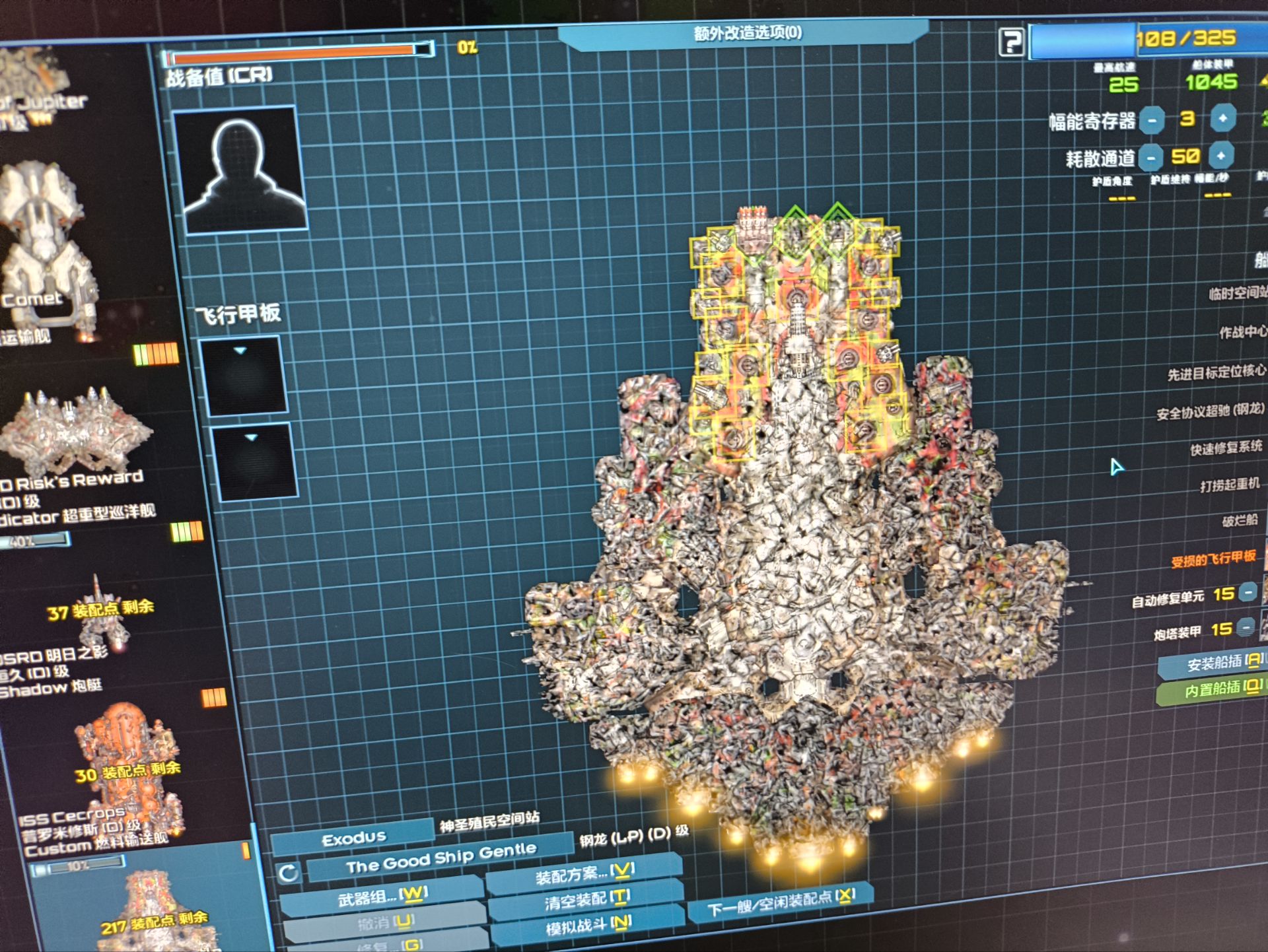Click the officer portrait silhouette
1268x952 pixels.
240,169
